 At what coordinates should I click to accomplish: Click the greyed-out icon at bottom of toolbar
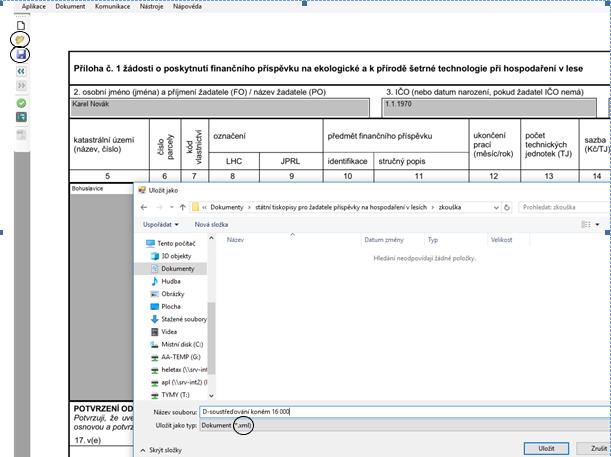tap(21, 135)
